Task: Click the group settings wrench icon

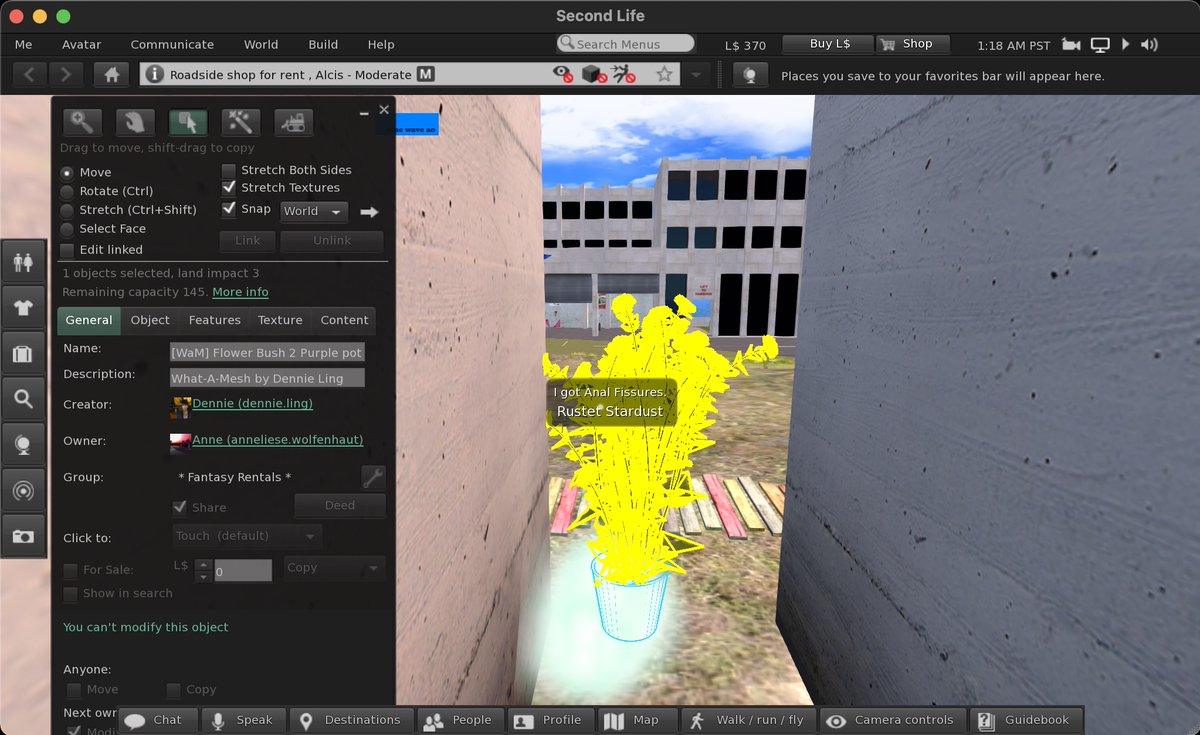Action: tap(373, 477)
